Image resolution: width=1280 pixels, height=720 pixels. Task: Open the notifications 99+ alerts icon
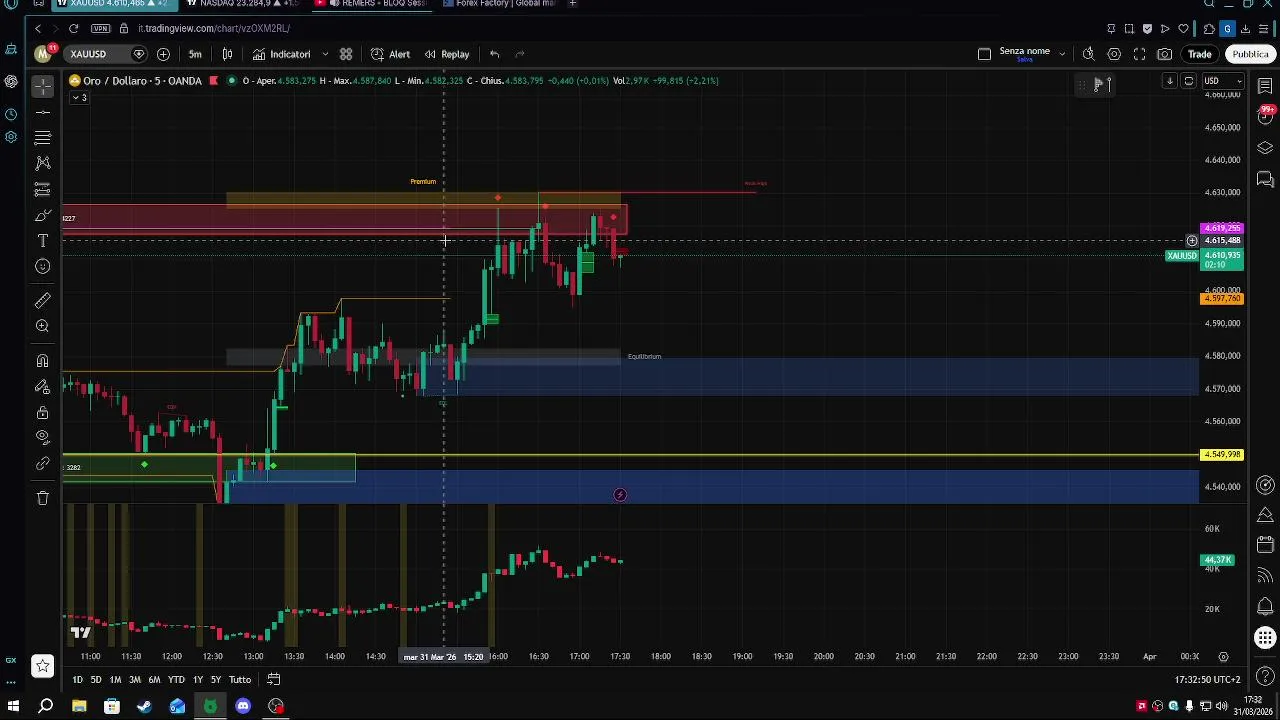[x=1266, y=115]
